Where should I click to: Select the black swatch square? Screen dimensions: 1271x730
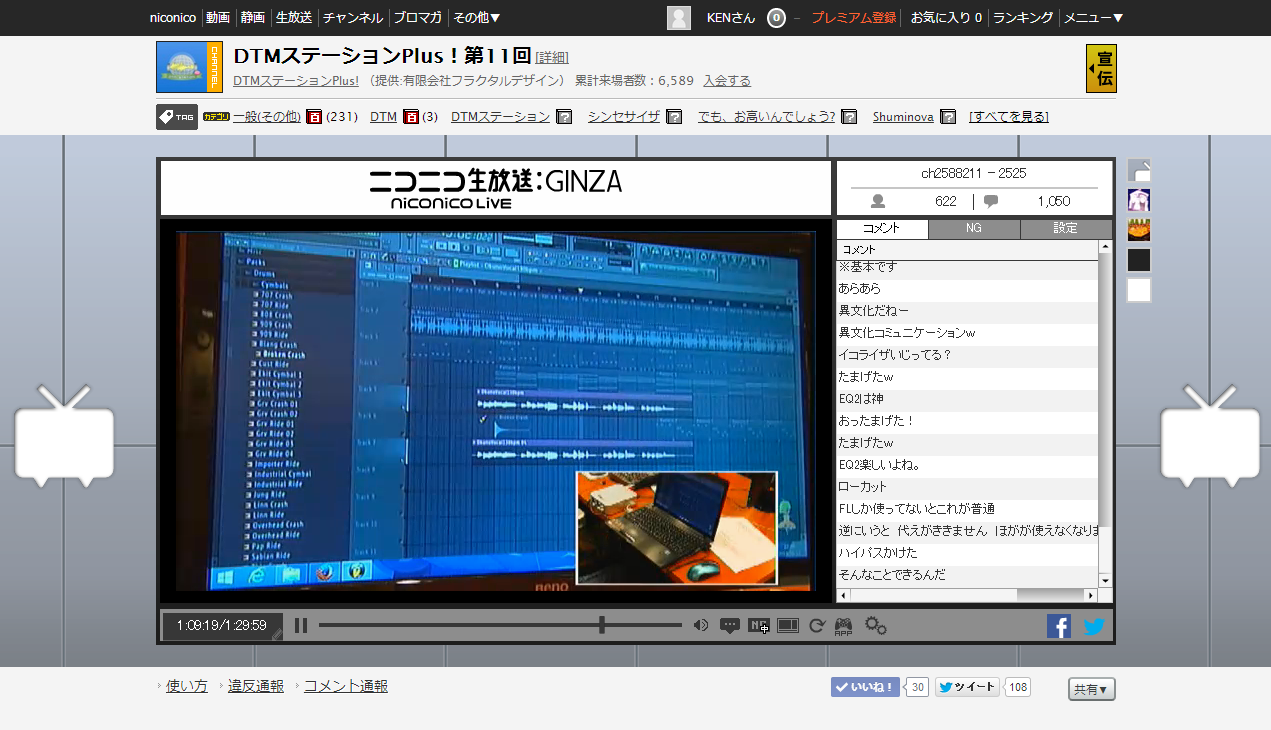coord(1139,260)
